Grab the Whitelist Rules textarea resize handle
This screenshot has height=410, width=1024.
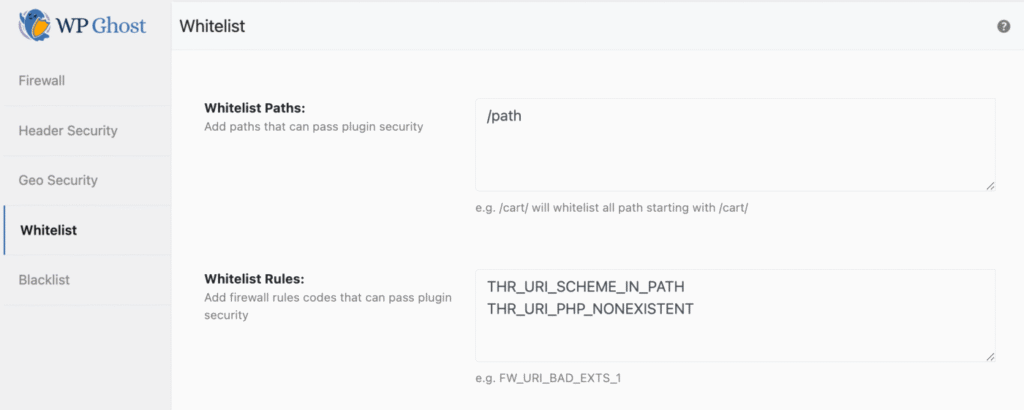click(x=990, y=356)
